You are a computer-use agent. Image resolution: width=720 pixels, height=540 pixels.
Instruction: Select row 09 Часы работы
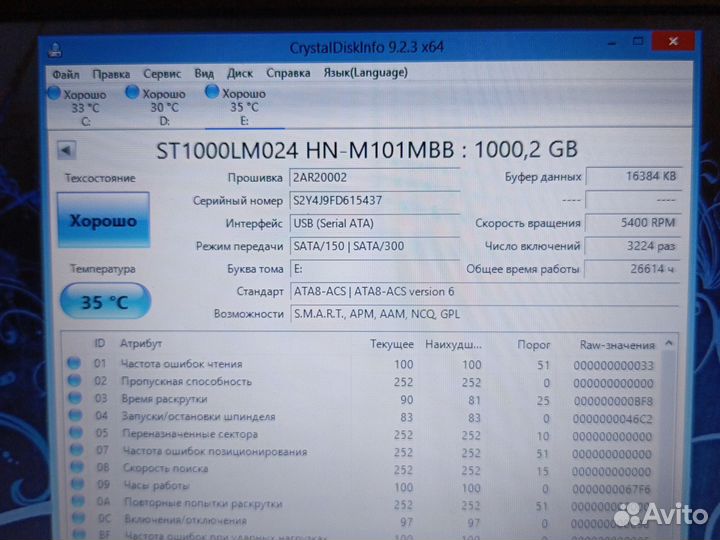click(363, 487)
